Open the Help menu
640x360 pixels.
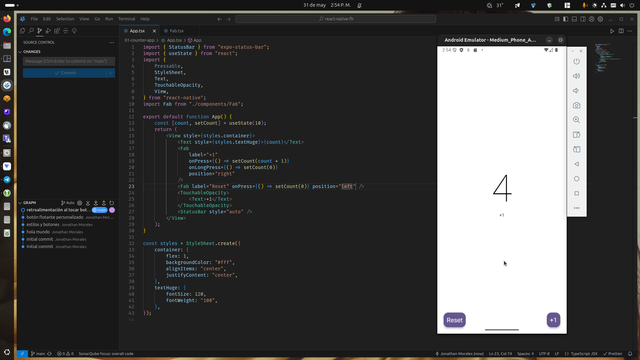(x=145, y=19)
